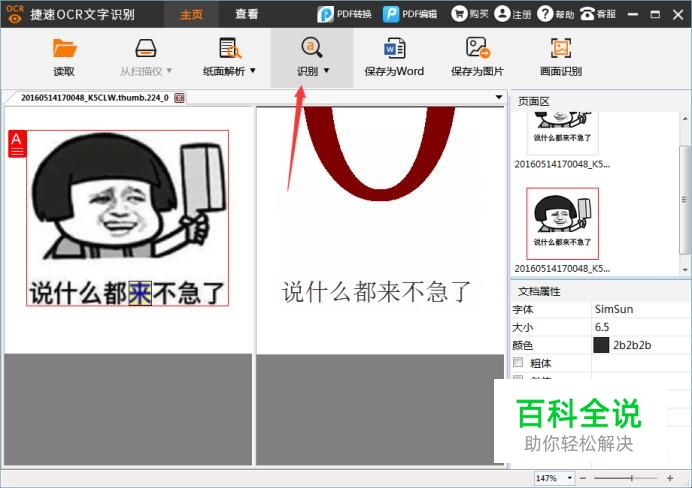Click the 帮助 question mark icon
This screenshot has width=692, height=488.
[545, 14]
